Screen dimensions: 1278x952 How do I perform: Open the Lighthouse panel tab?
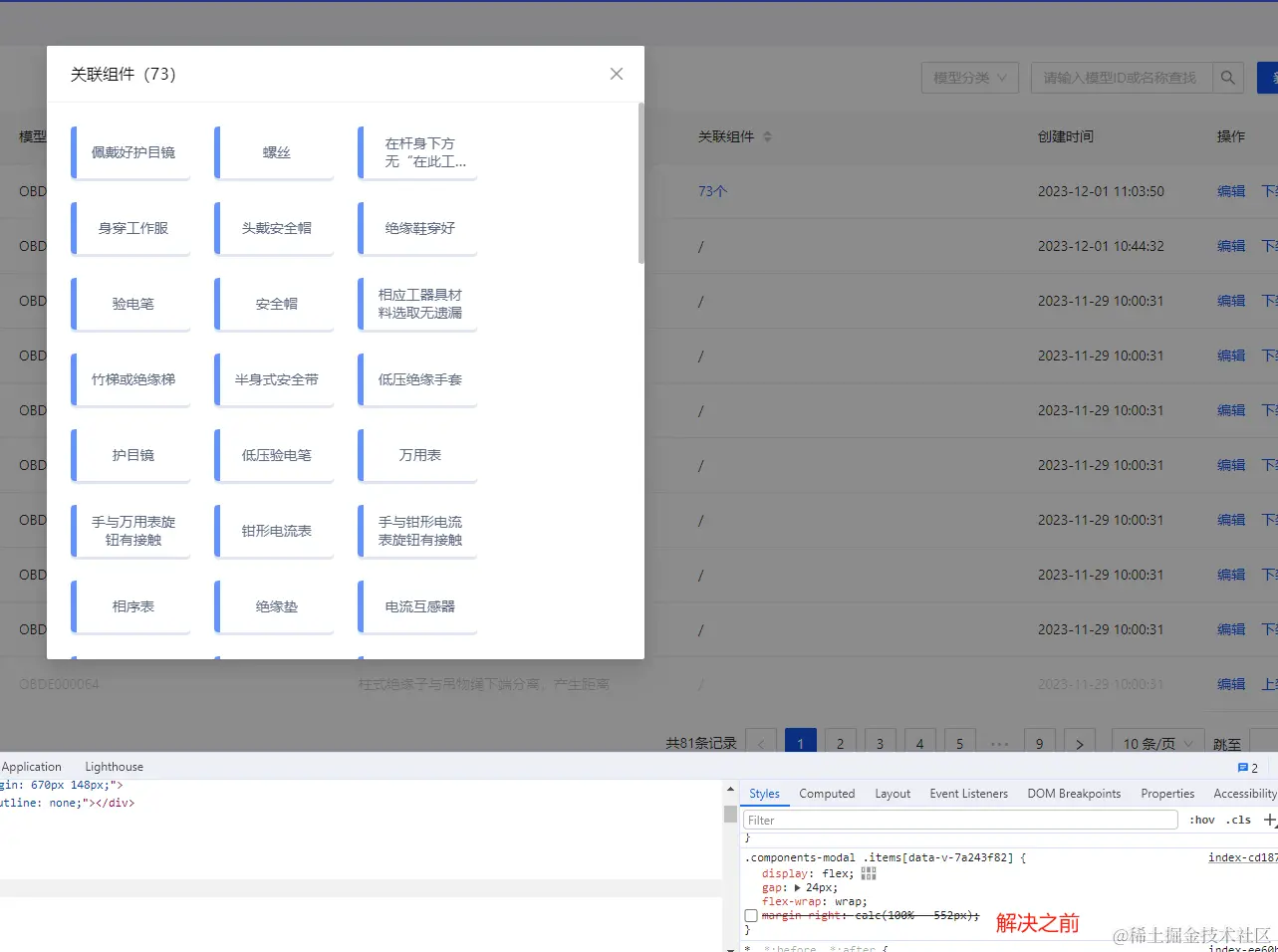pyautogui.click(x=114, y=767)
